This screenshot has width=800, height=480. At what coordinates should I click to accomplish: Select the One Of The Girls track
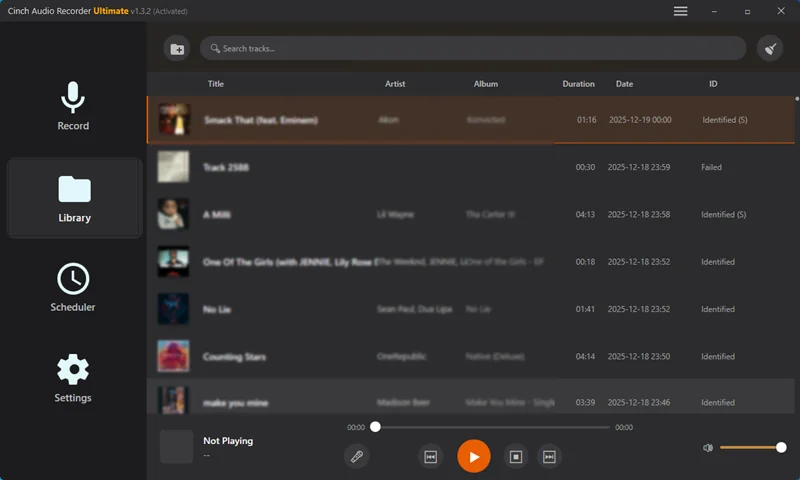click(470, 262)
